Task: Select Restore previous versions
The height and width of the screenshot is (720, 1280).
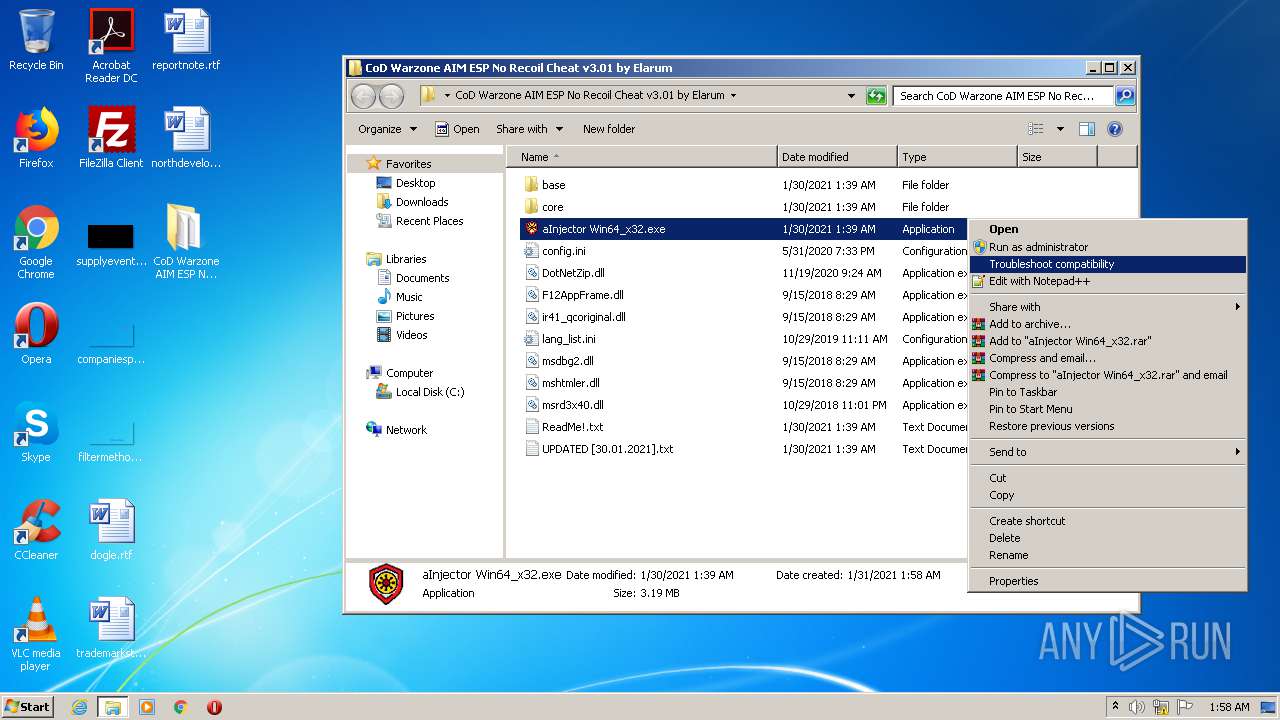Action: pyautogui.click(x=1108, y=426)
